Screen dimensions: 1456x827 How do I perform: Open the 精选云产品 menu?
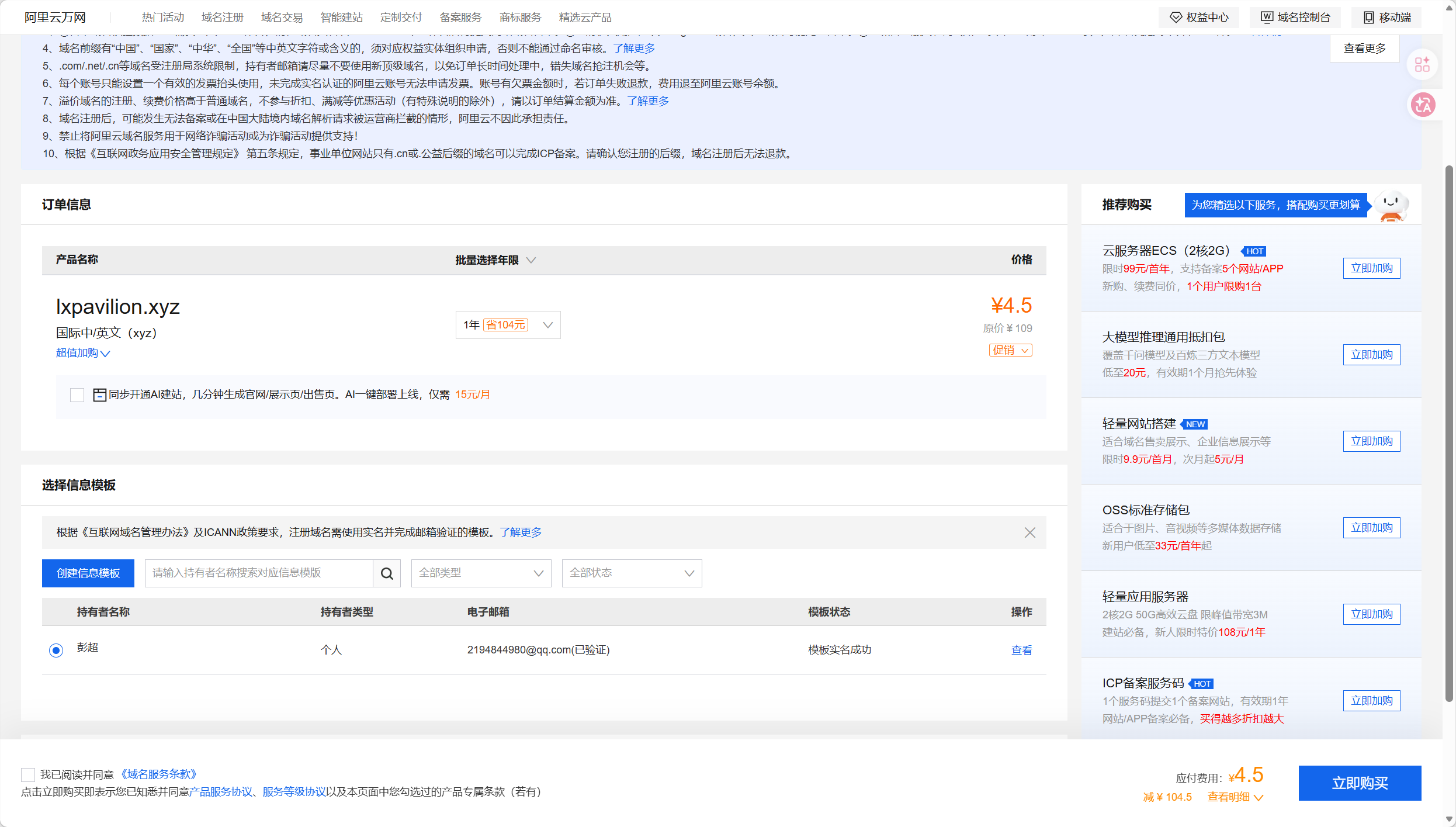click(x=585, y=18)
